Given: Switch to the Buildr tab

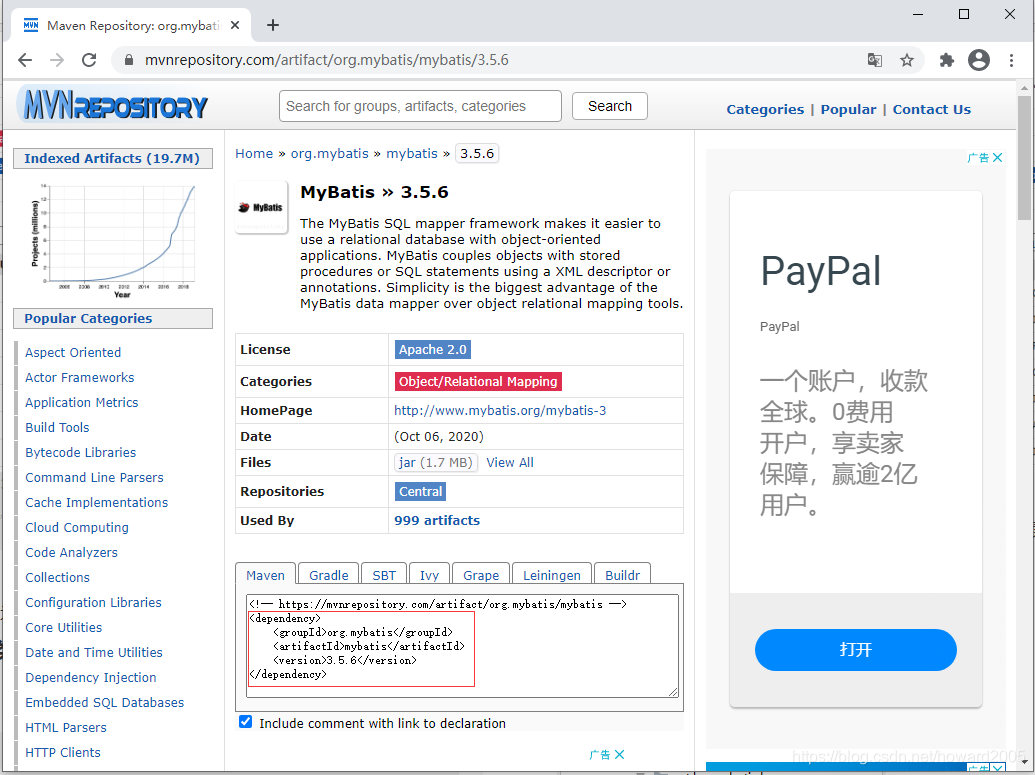Looking at the screenshot, I should click(x=622, y=574).
